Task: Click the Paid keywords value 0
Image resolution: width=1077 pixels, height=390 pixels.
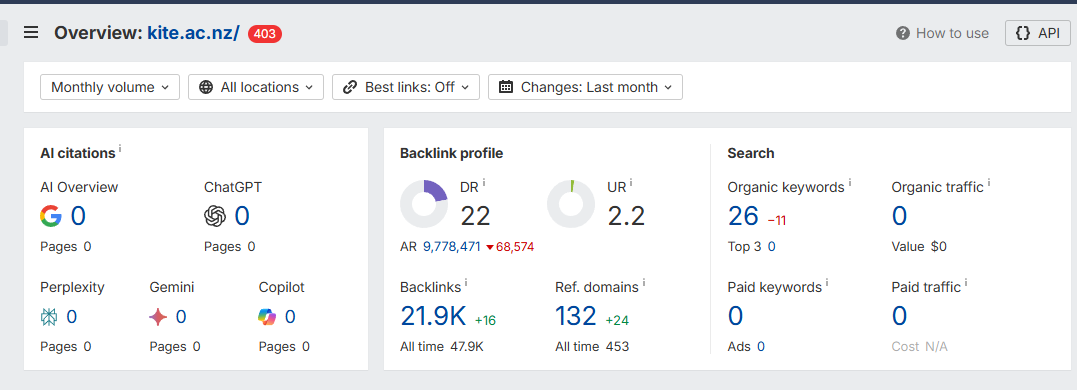Action: point(735,316)
